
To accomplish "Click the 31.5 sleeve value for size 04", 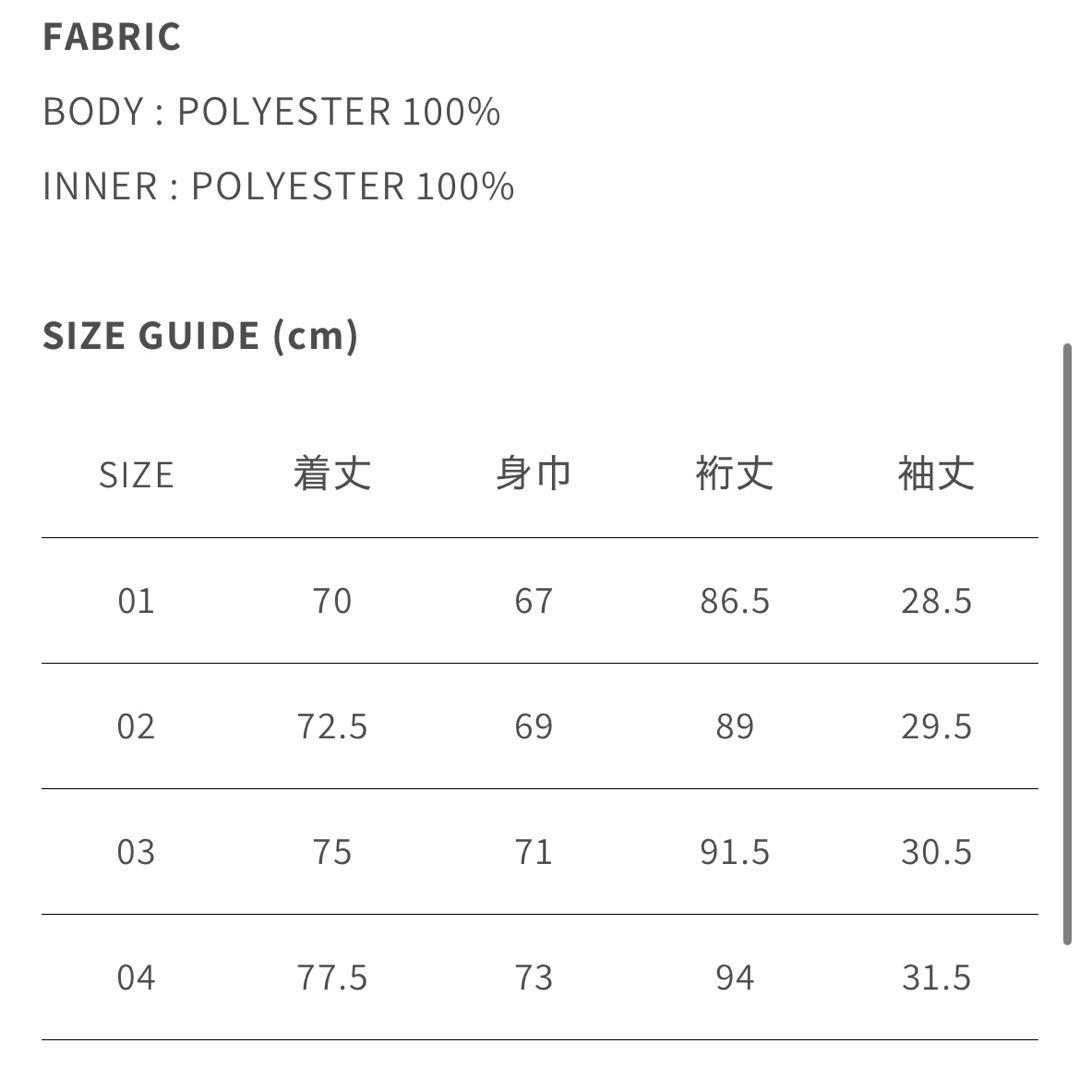I will 936,977.
